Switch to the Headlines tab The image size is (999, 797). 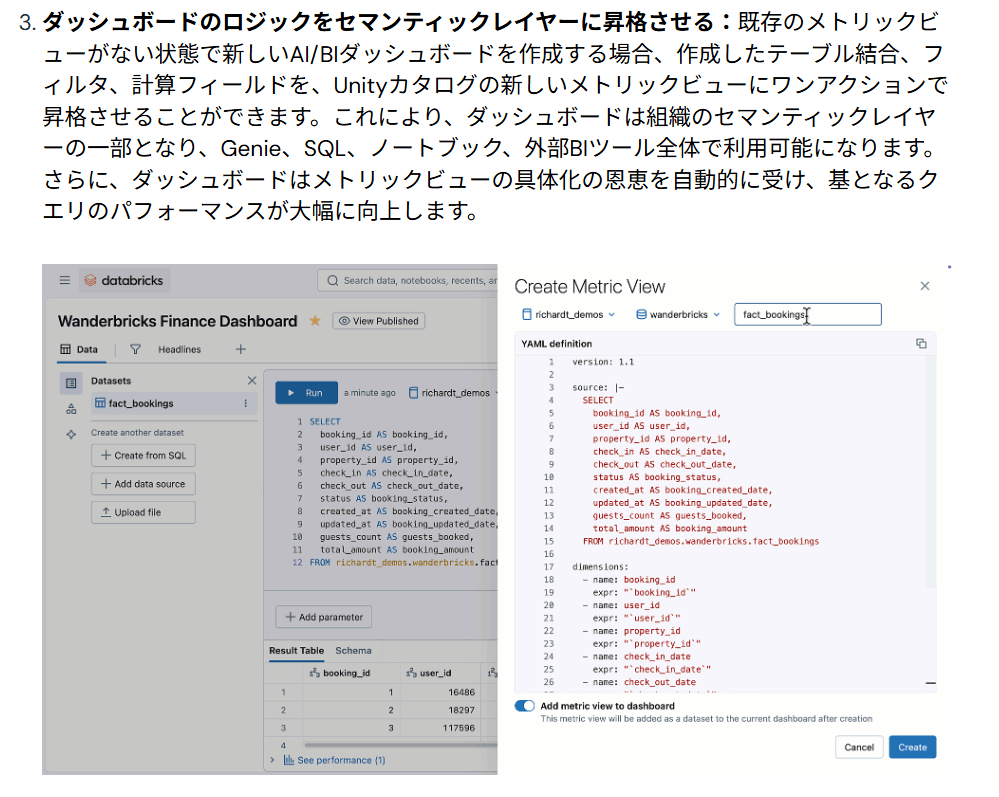tap(180, 349)
